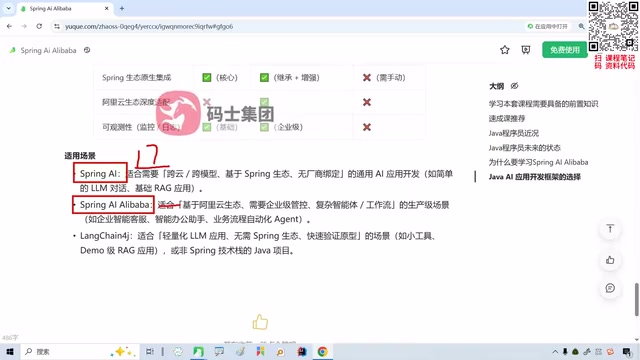
Task: Open the notification center icon in tray
Action: pyautogui.click(x=627, y=351)
